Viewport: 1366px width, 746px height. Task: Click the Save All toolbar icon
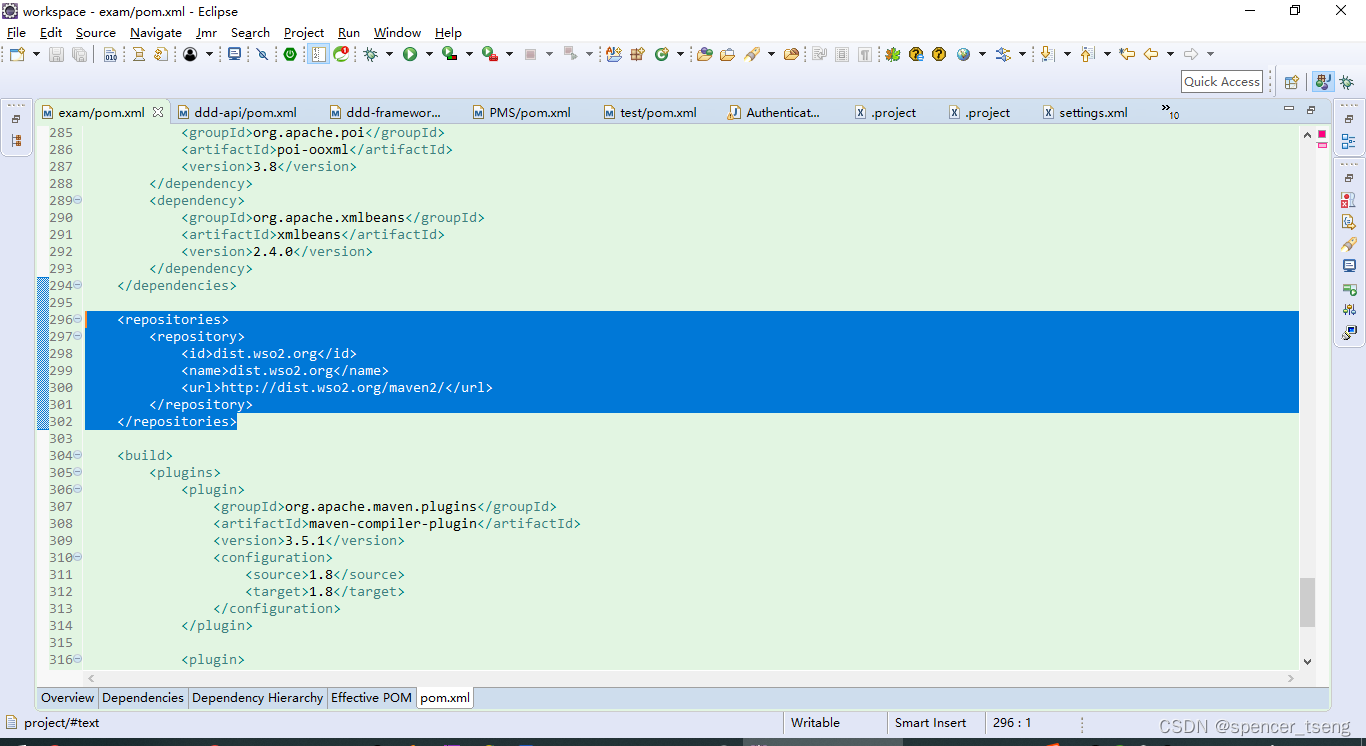click(x=78, y=54)
